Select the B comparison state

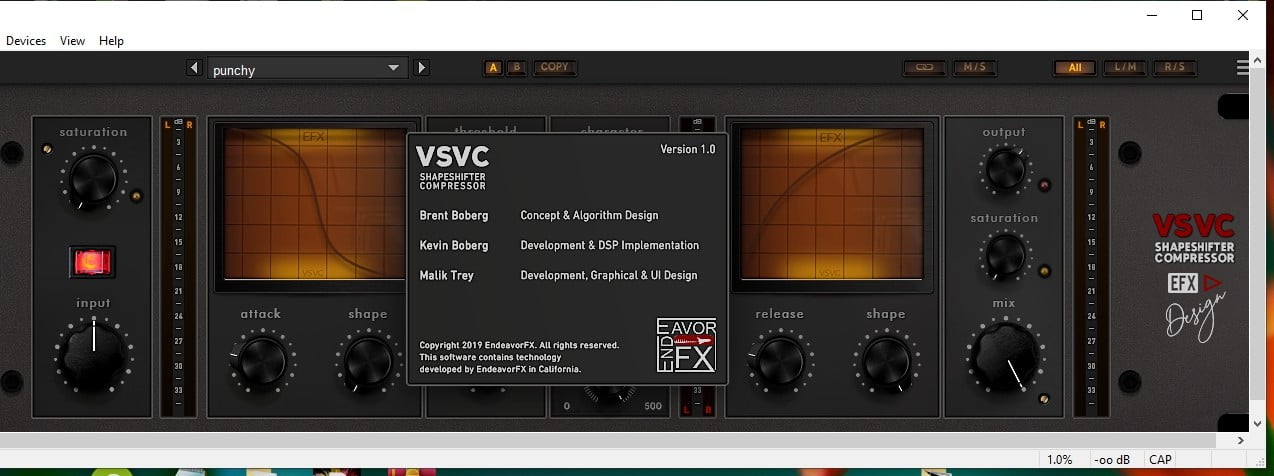pyautogui.click(x=516, y=68)
